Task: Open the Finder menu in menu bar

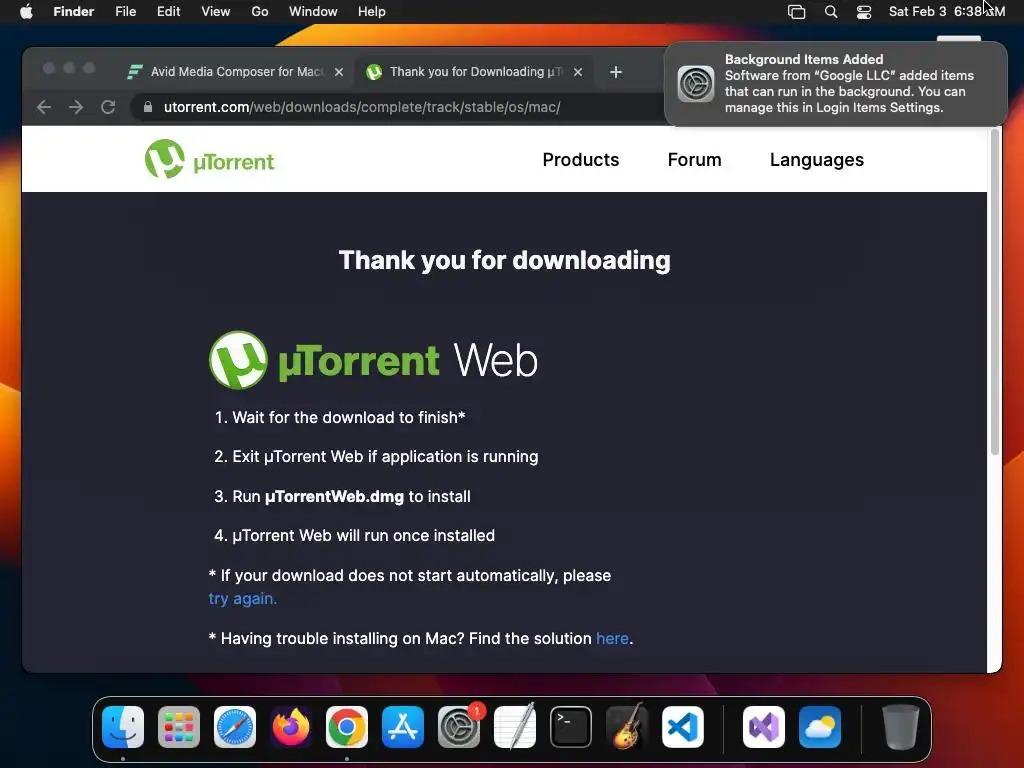Action: tap(73, 12)
